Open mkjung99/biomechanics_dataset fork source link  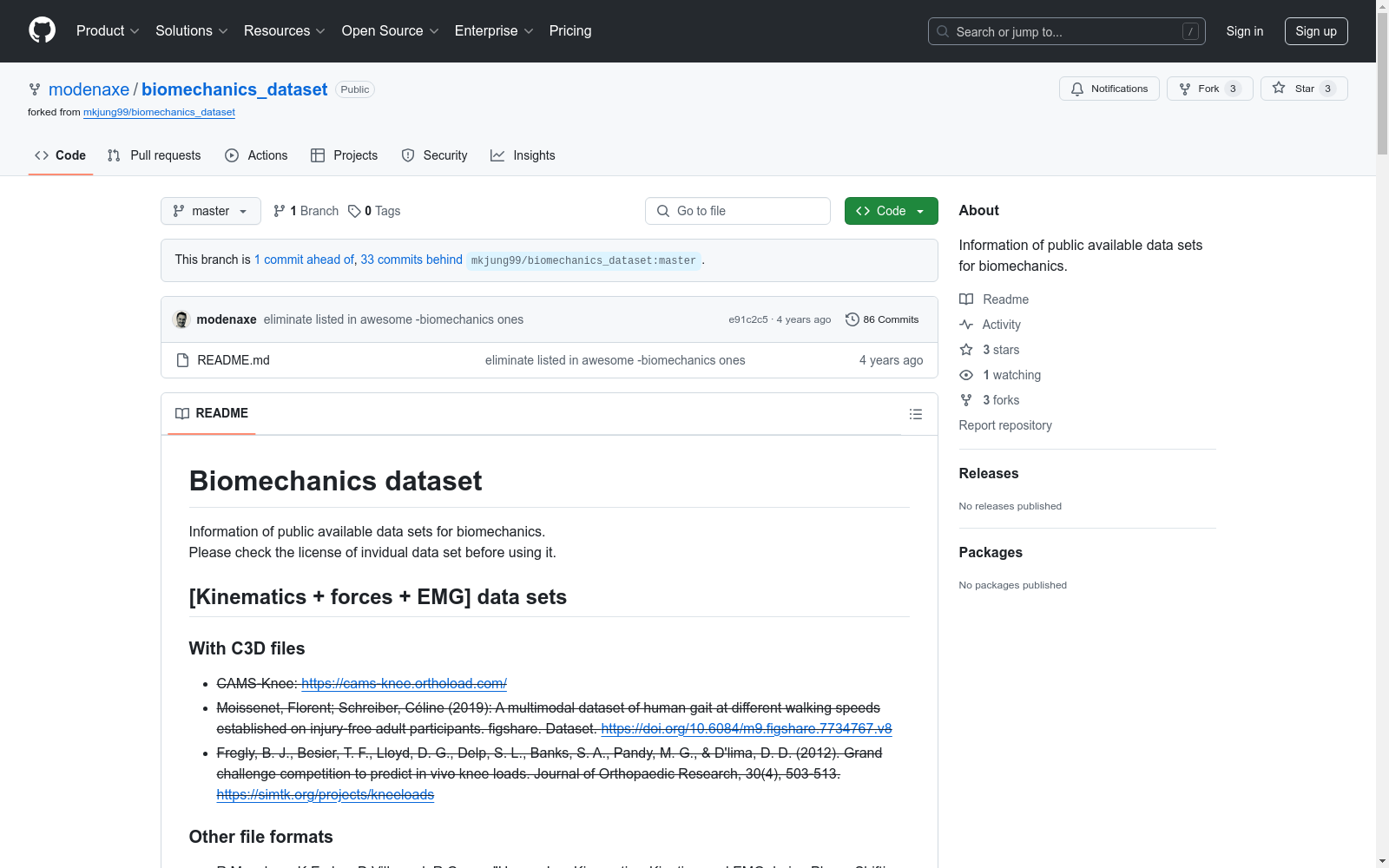point(159,112)
